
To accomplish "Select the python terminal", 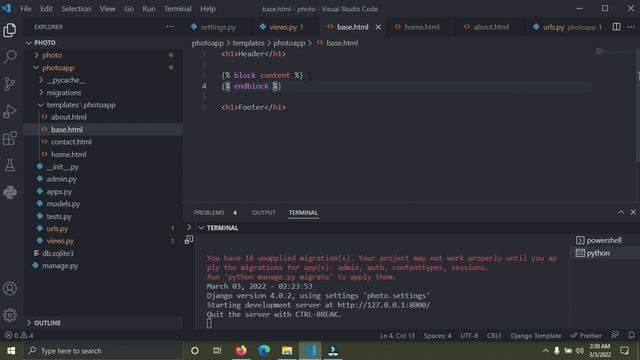I will 593,253.
